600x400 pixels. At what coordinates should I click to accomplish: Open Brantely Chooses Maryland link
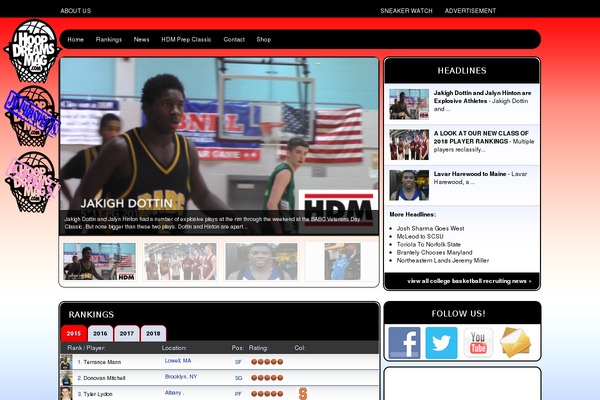pos(434,253)
